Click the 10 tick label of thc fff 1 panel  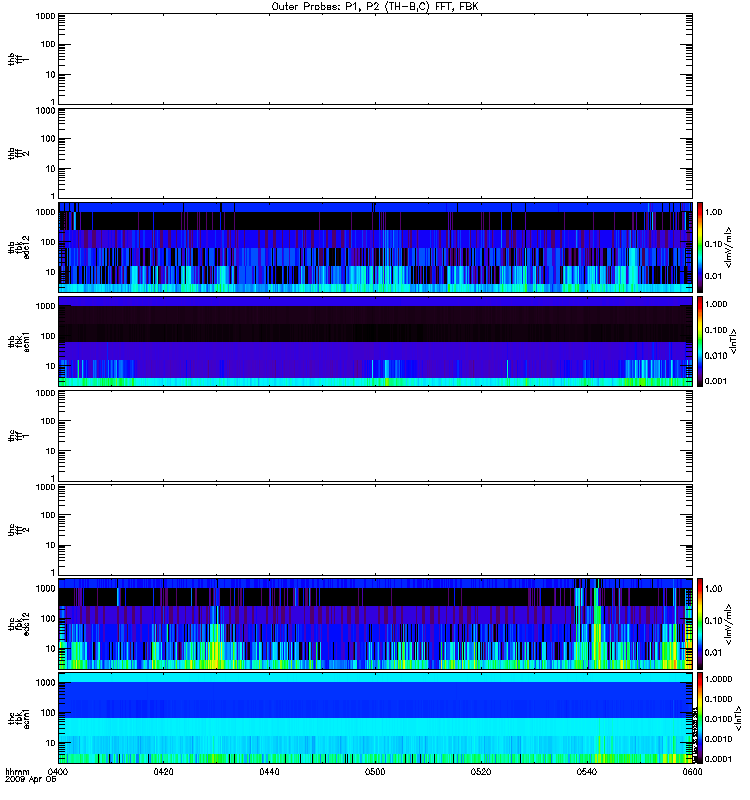pos(51,451)
